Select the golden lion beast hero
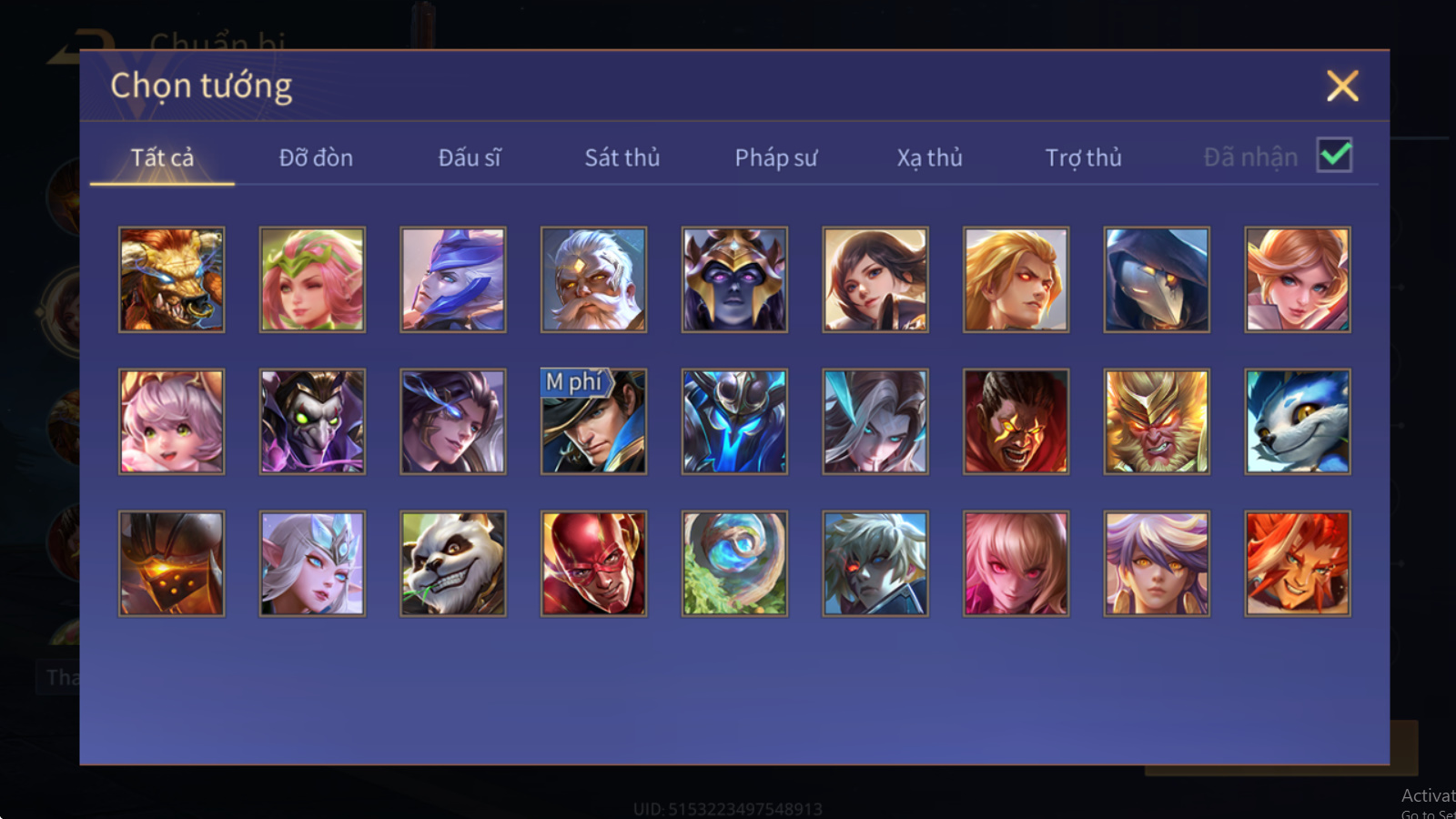1456x819 pixels. point(171,279)
